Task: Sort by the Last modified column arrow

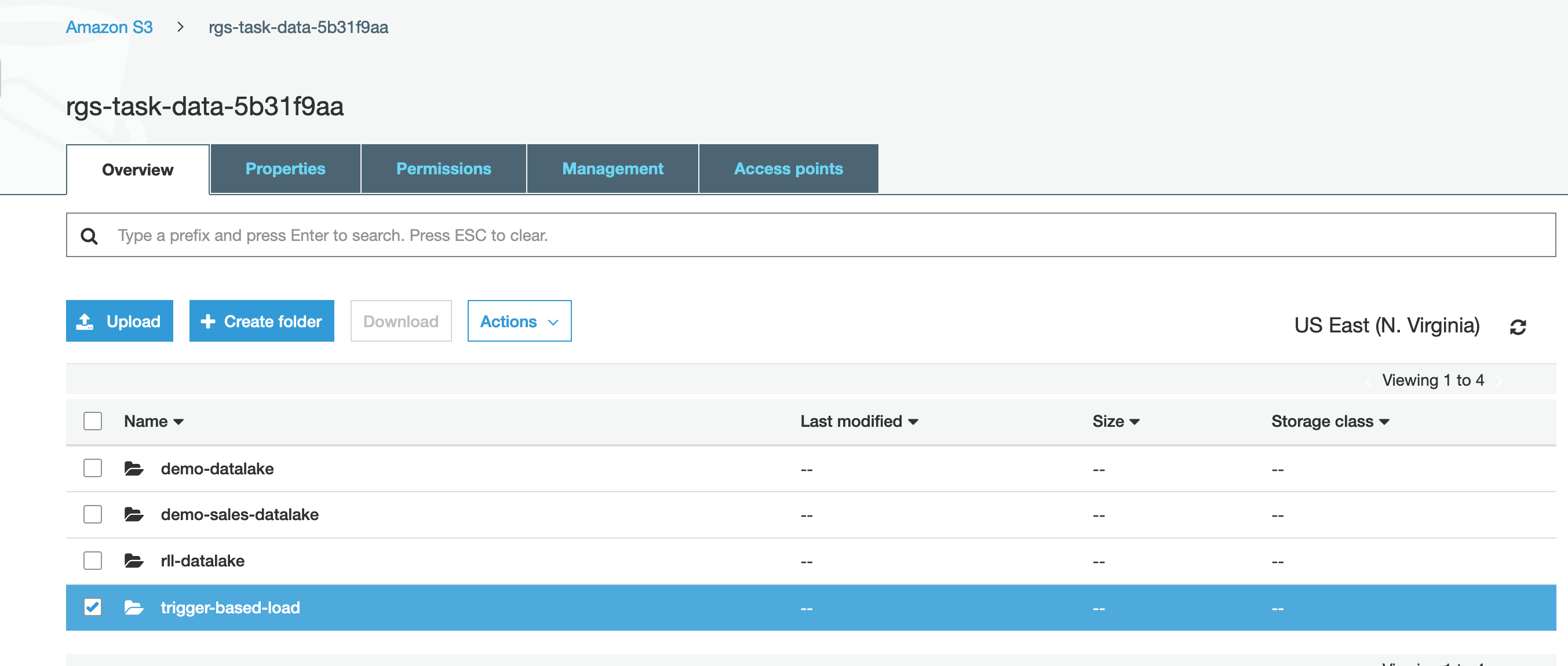Action: click(913, 422)
